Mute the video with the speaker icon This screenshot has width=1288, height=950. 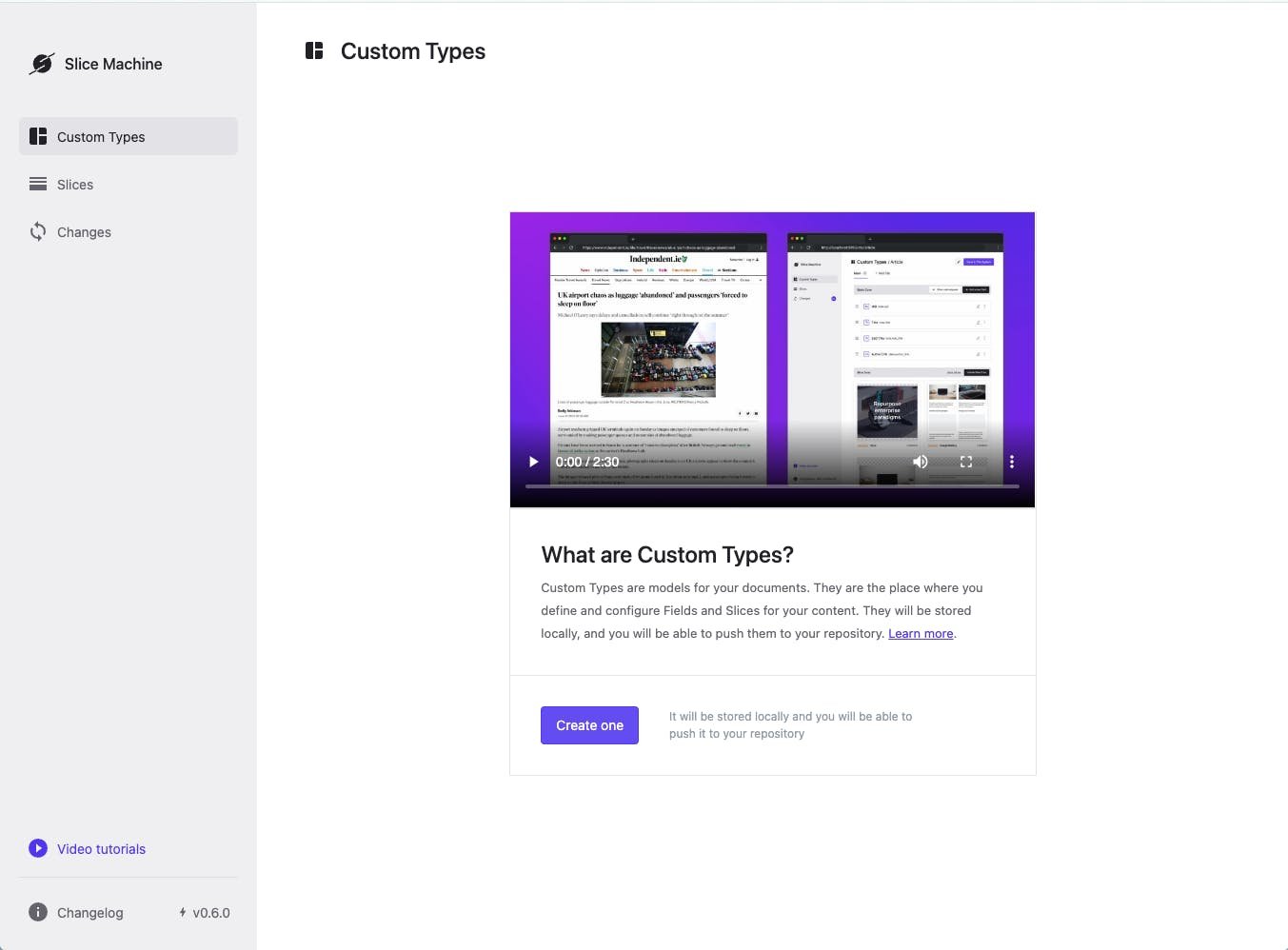pos(920,462)
